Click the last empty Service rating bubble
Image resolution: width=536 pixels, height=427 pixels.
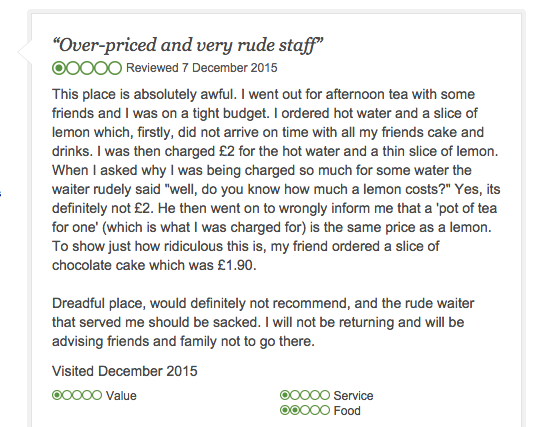point(325,395)
